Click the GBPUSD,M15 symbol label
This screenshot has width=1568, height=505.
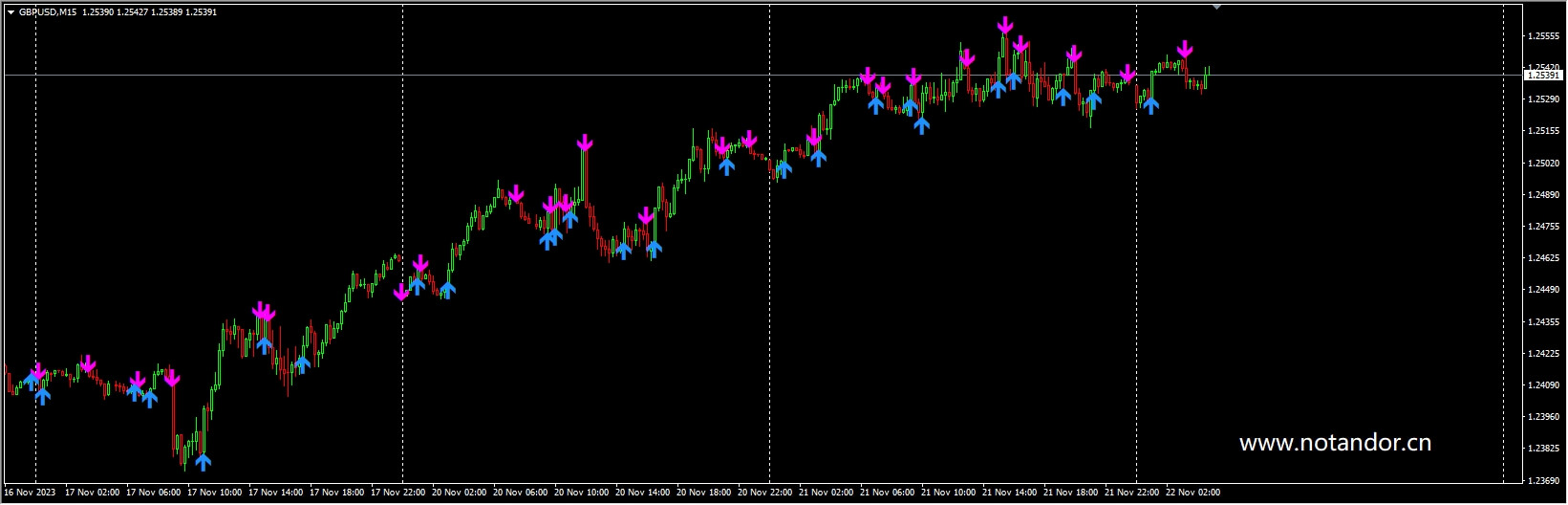coord(48,12)
